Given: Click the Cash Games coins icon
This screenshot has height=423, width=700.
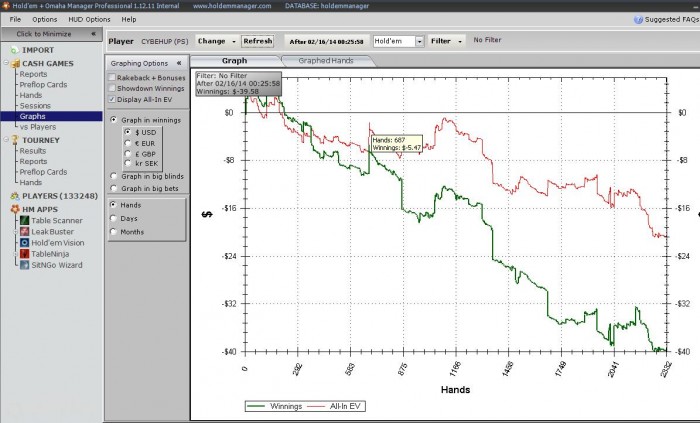Looking at the screenshot, I should [15, 63].
